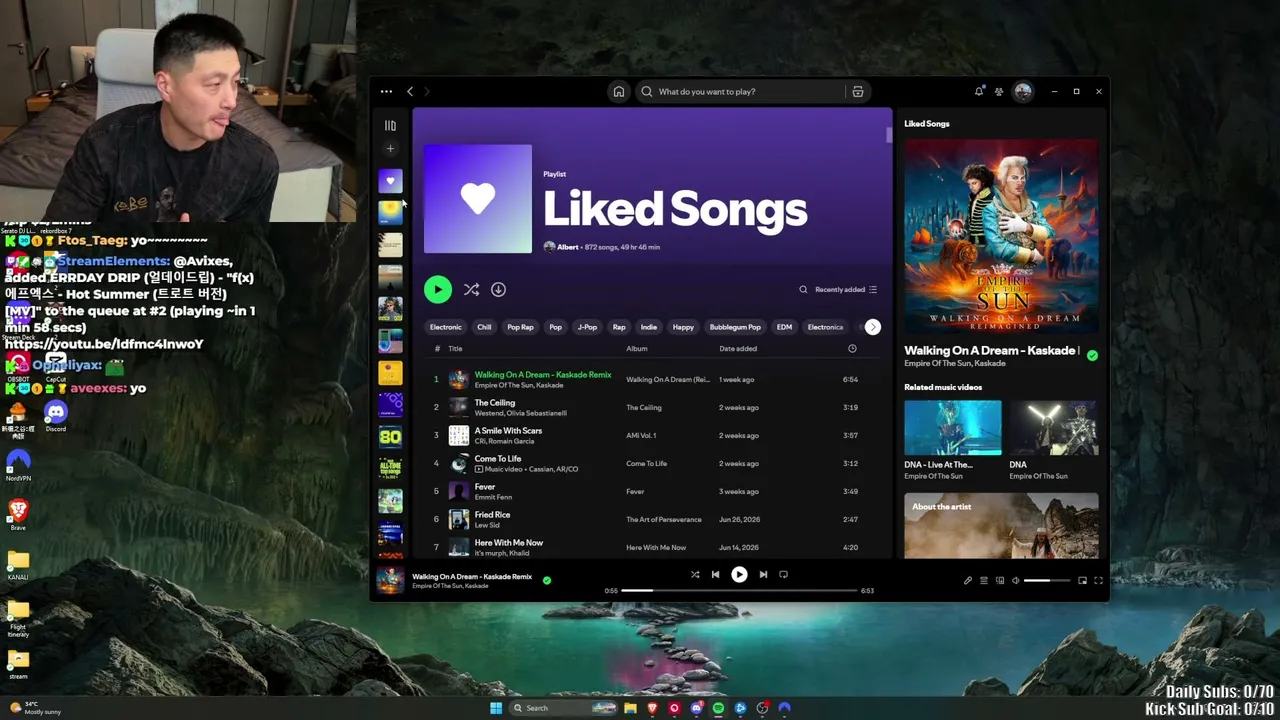Viewport: 1280px width, 720px height.
Task: Create a new playlist with plus button
Action: 390,149
